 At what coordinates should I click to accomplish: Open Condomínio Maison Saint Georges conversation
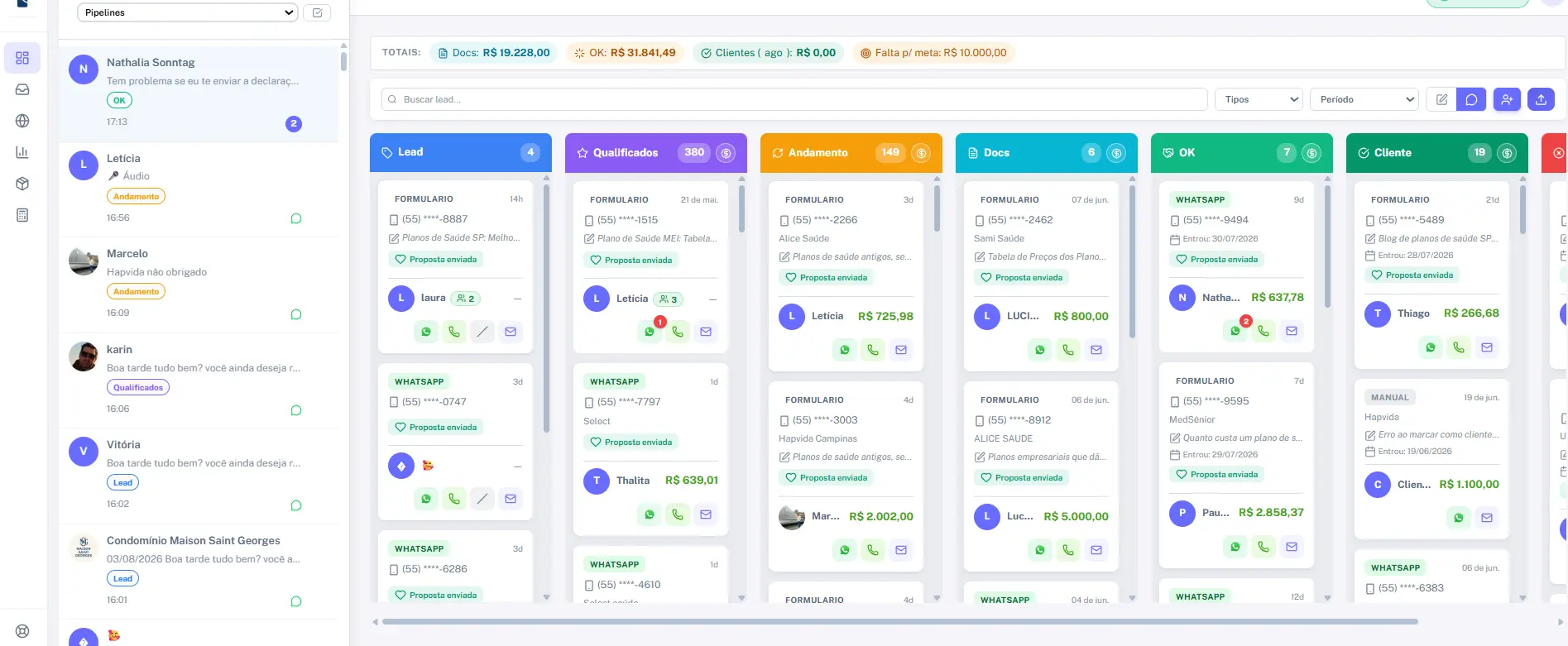[x=199, y=571]
